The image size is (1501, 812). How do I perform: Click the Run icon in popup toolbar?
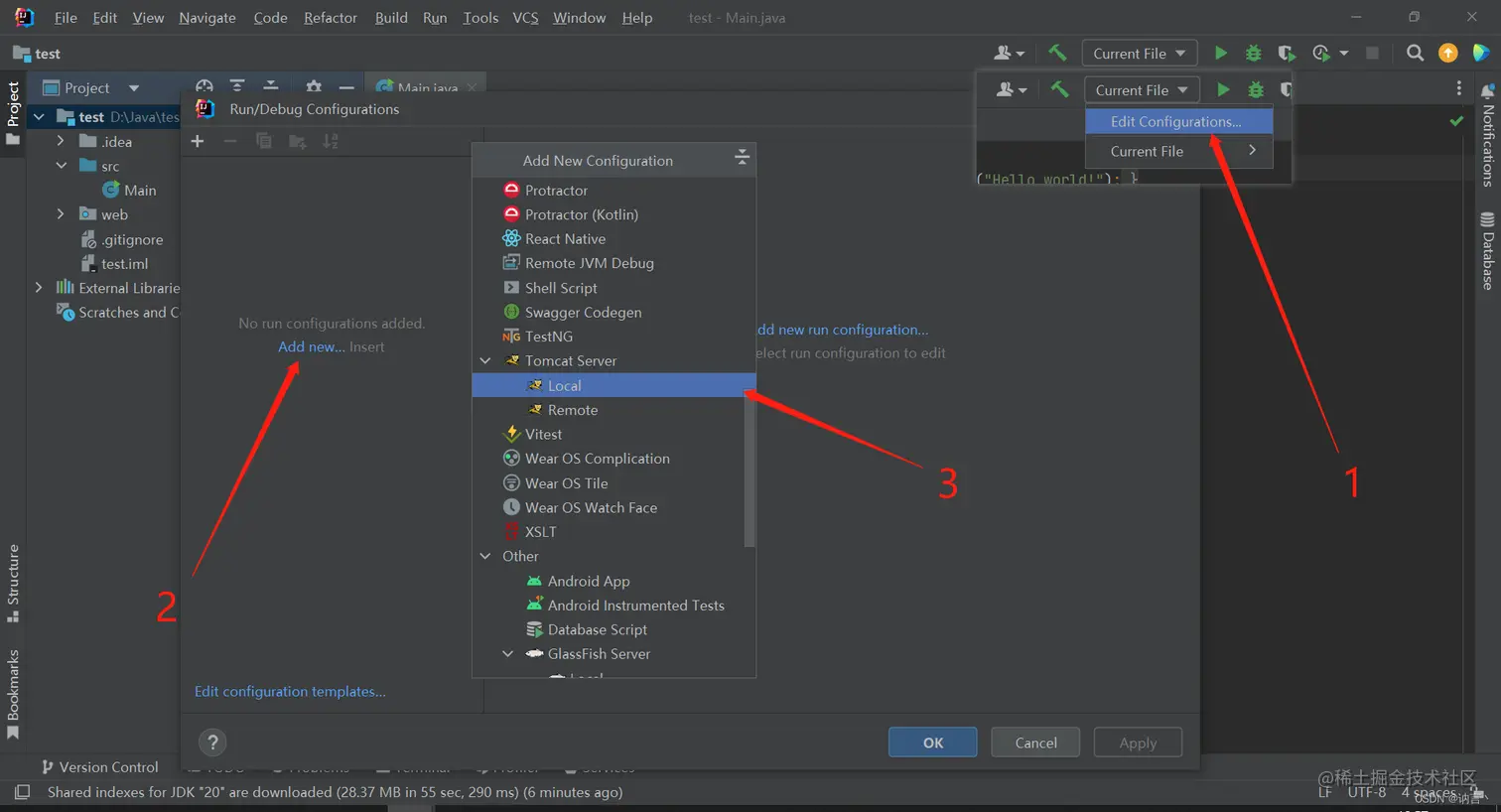click(x=1223, y=89)
